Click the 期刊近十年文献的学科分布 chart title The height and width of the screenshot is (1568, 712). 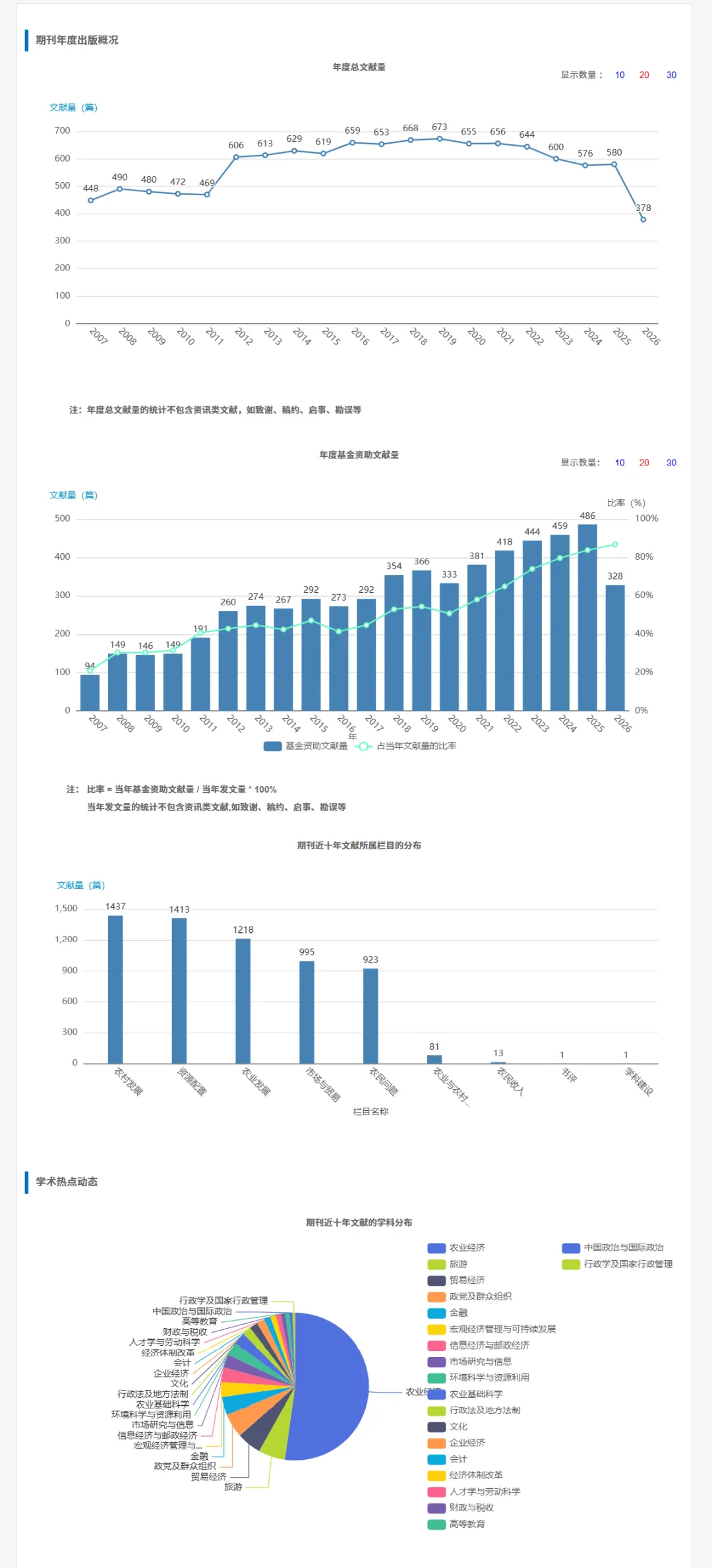click(359, 1222)
